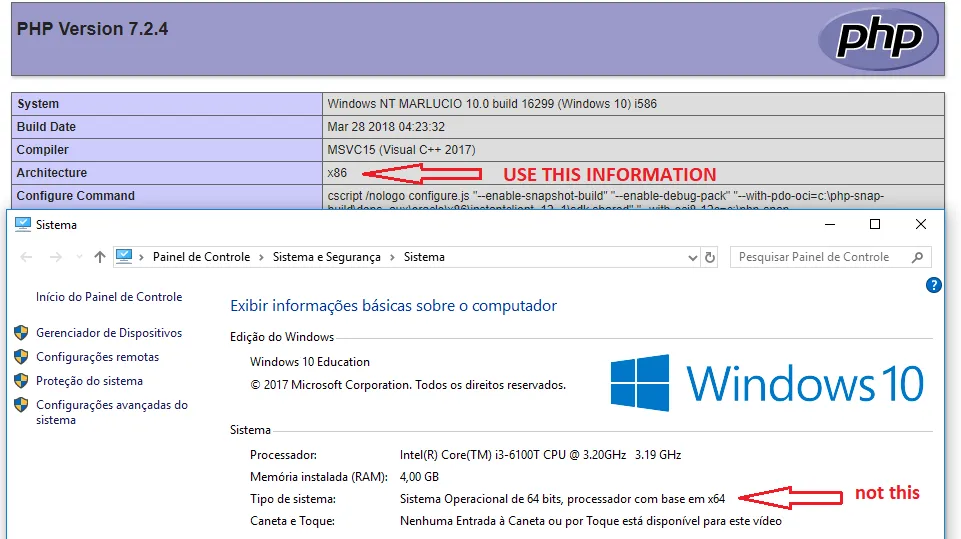Image resolution: width=961 pixels, height=539 pixels.
Task: Select Windows 10 Education edition text
Action: pos(310,362)
